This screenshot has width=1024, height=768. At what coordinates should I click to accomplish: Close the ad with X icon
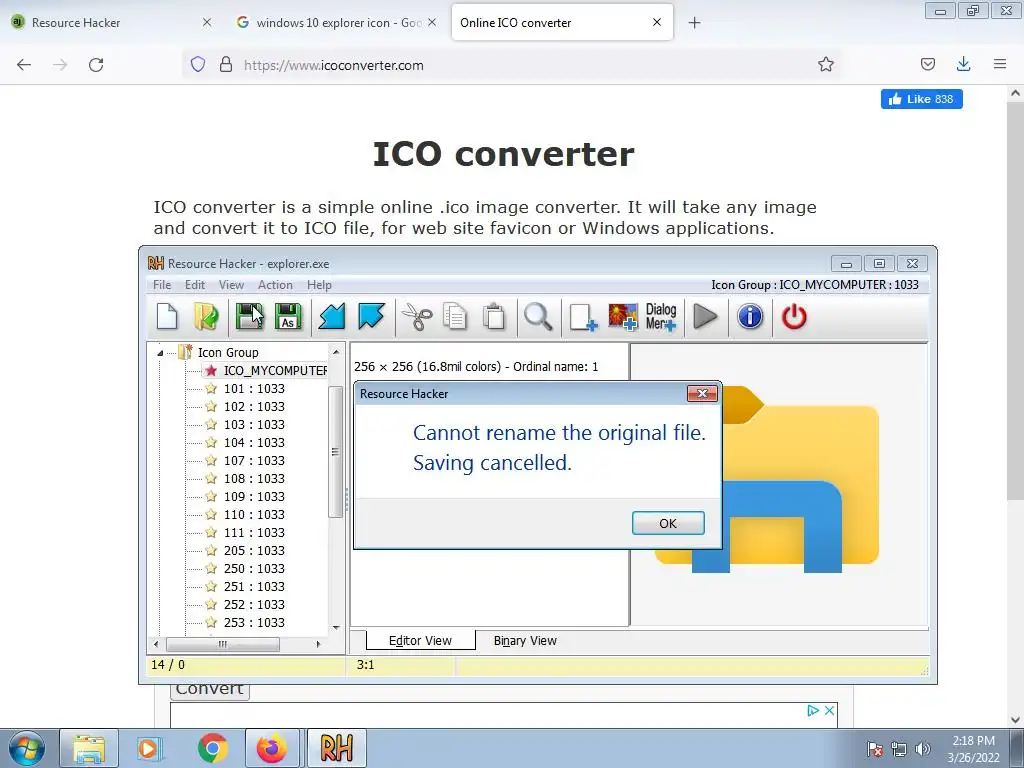point(829,711)
